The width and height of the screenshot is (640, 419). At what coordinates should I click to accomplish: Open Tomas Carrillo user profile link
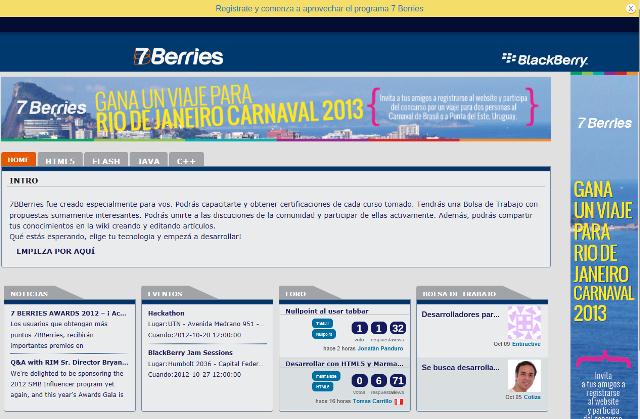372,401
